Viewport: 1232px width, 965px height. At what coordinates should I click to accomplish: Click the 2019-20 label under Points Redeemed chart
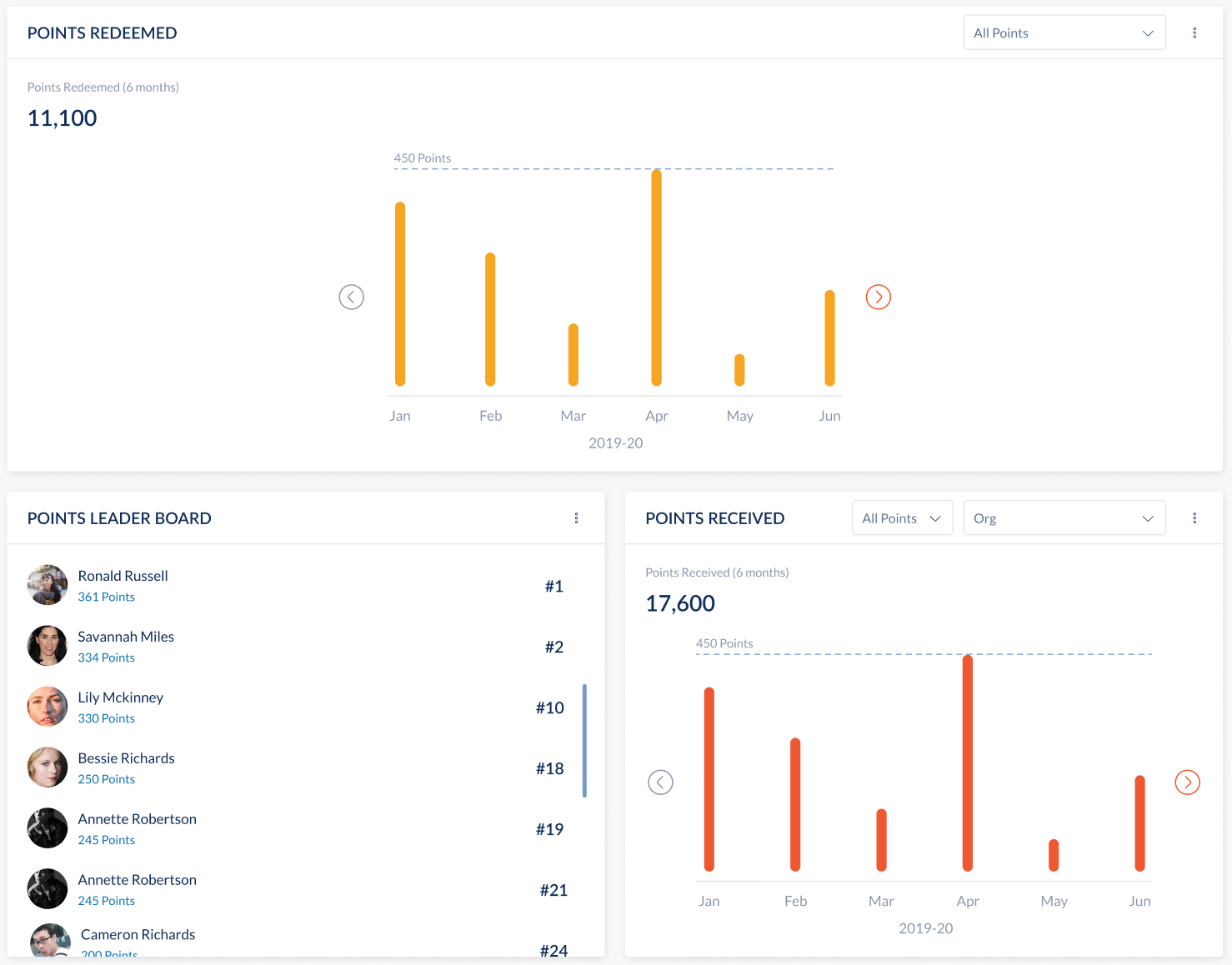616,443
